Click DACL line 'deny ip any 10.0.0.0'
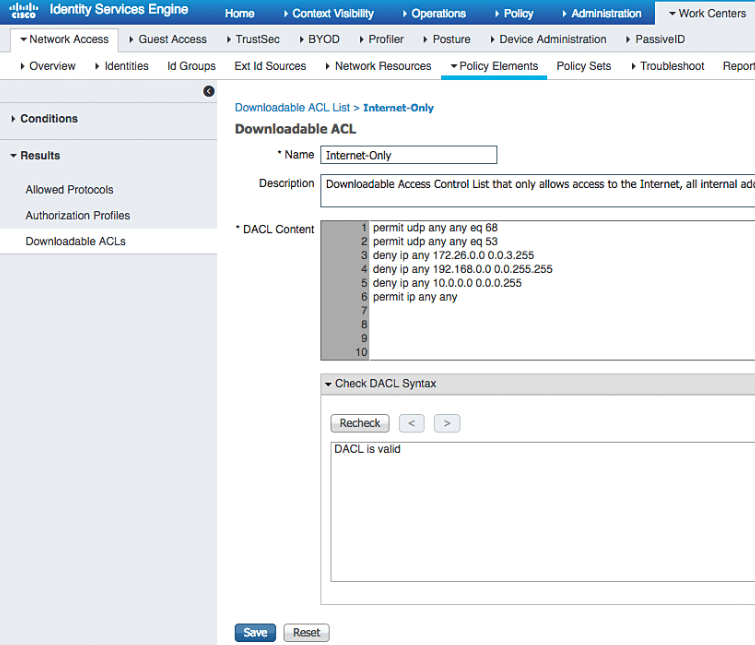 point(447,283)
